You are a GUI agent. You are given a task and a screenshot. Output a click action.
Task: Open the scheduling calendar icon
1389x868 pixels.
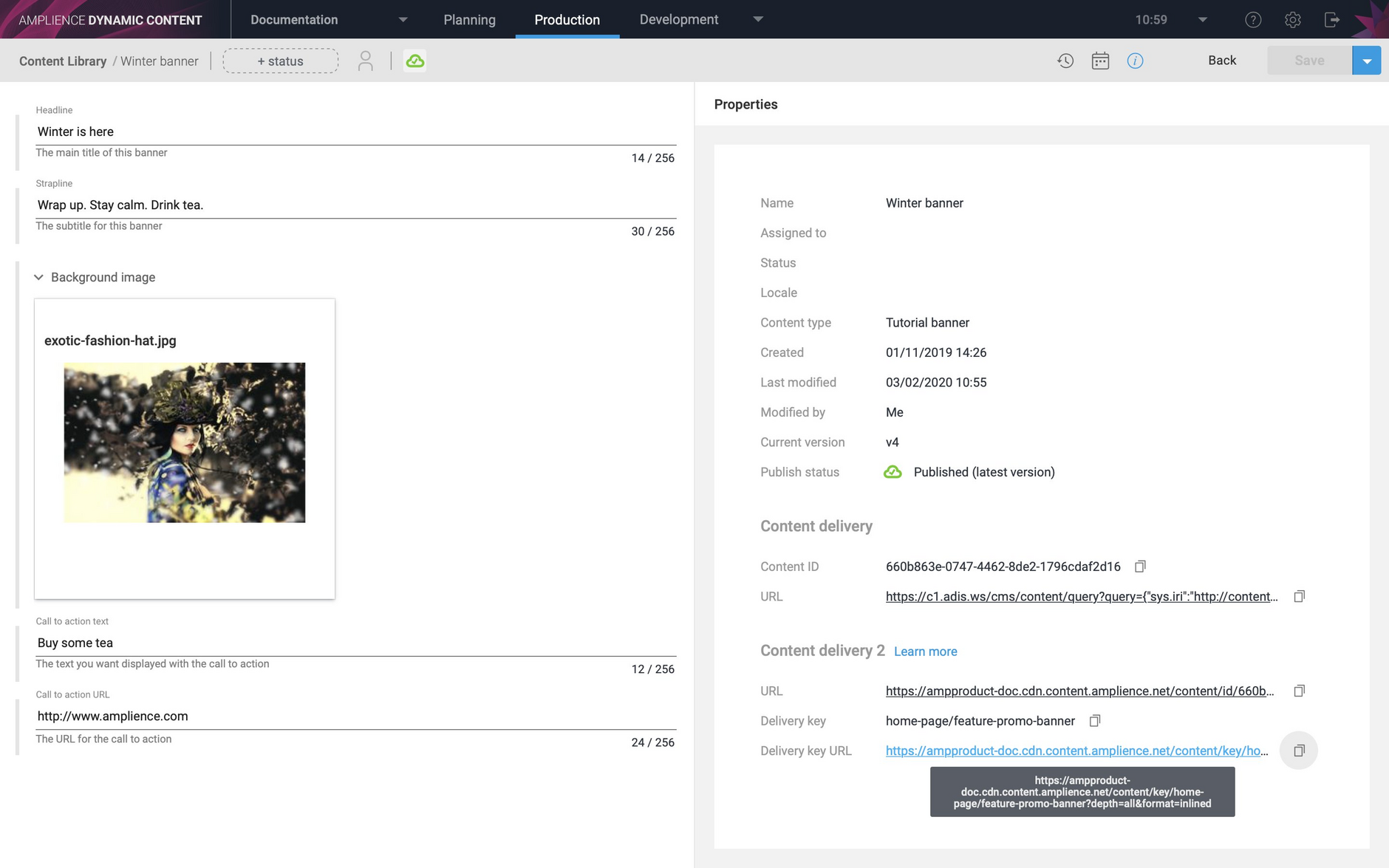coord(1100,61)
